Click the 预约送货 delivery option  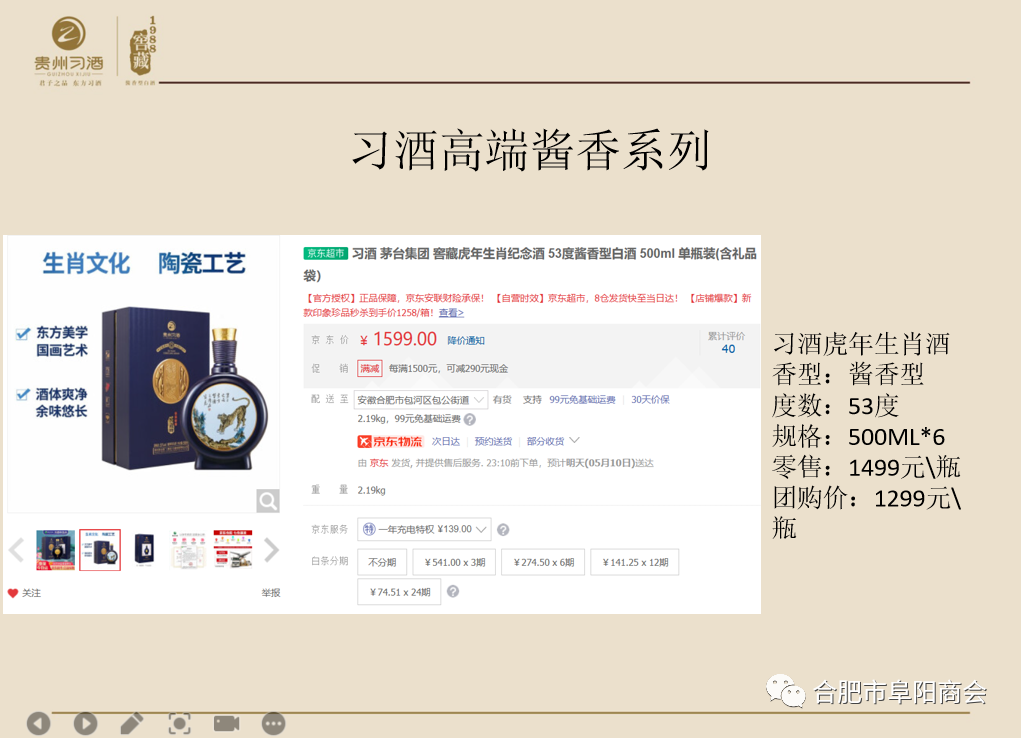click(x=493, y=442)
